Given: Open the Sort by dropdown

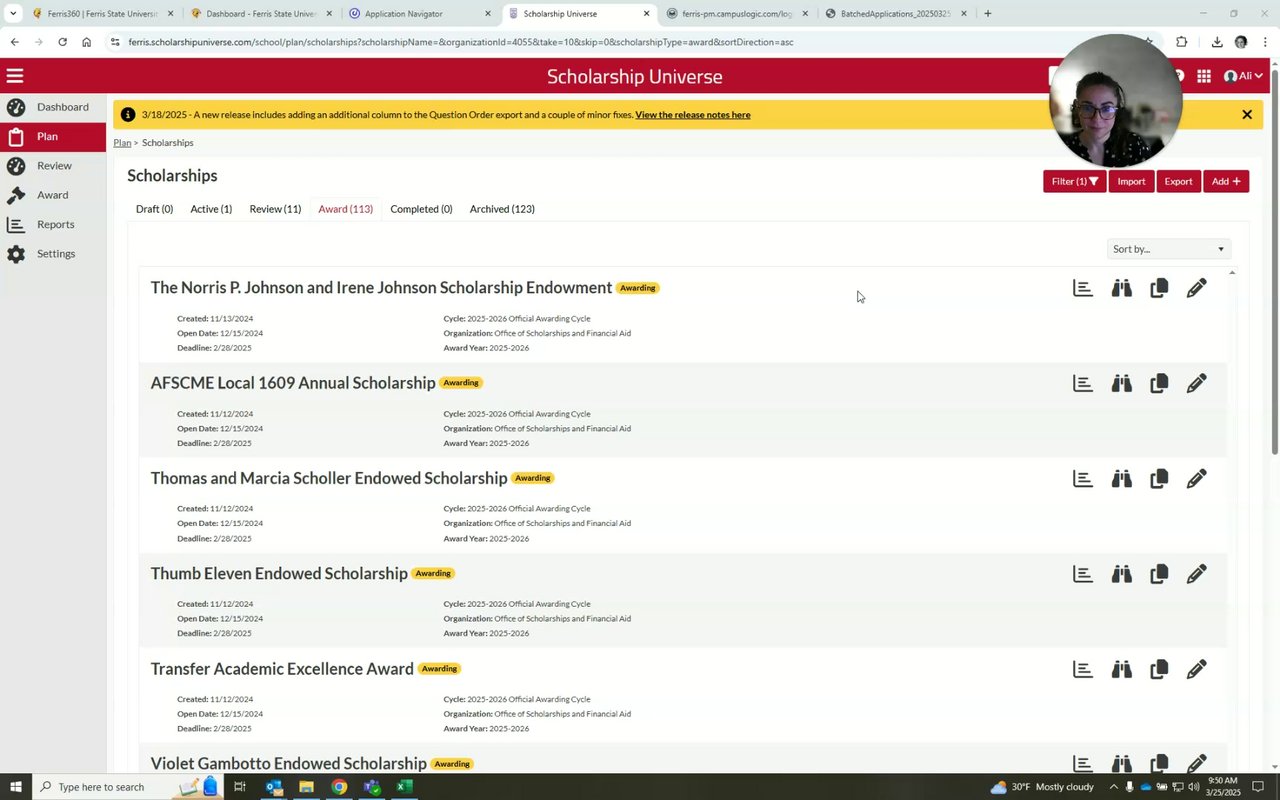Looking at the screenshot, I should 1168,249.
